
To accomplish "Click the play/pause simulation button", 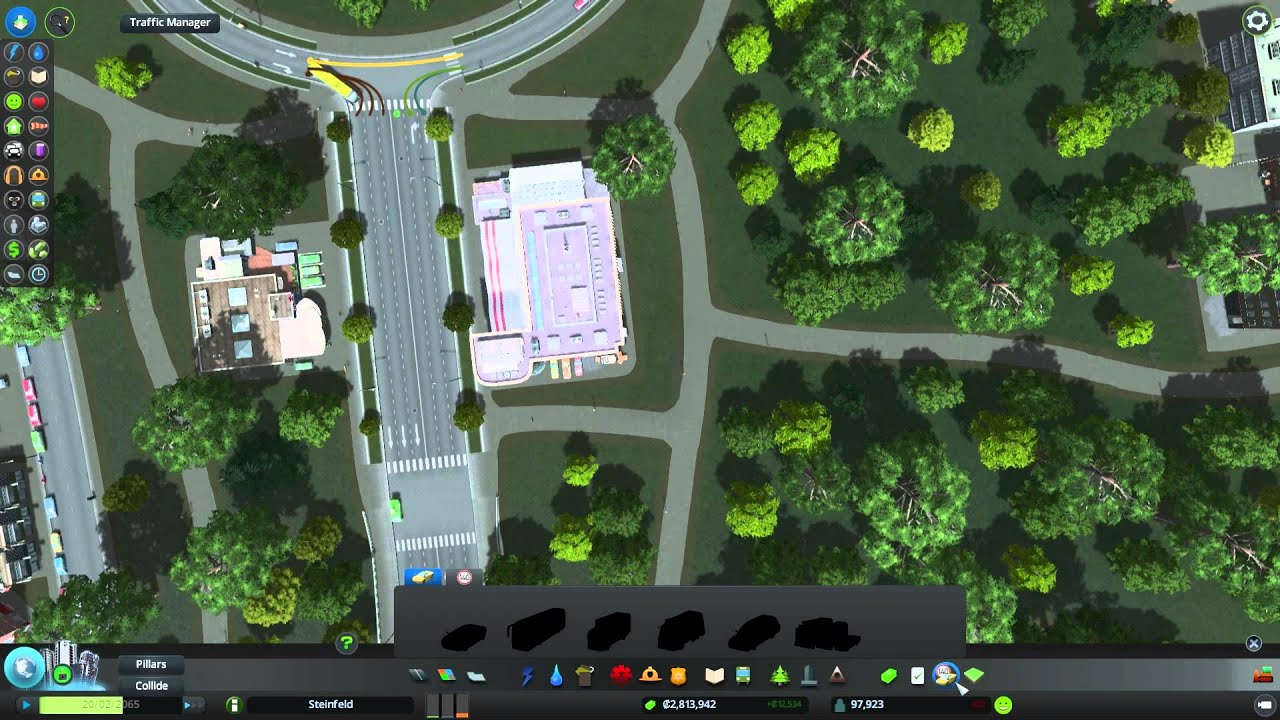I will tap(25, 705).
